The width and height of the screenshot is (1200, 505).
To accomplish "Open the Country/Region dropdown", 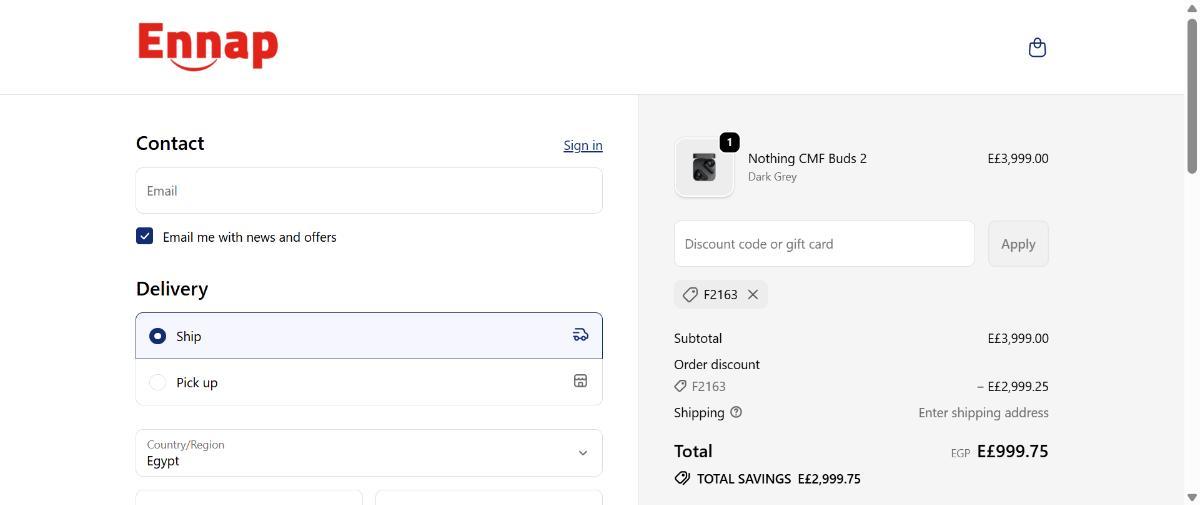I will (368, 453).
